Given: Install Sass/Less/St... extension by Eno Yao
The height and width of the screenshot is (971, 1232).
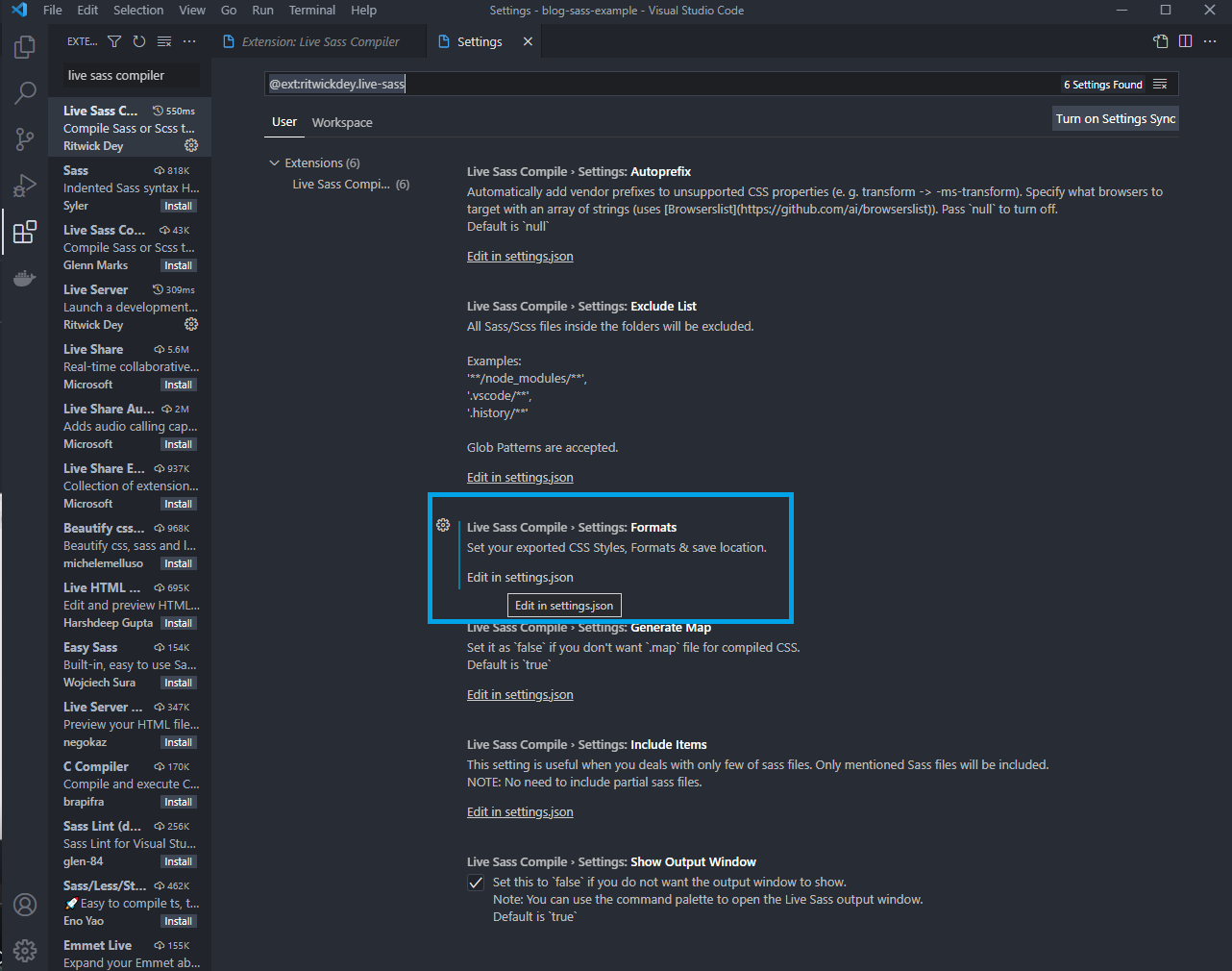Looking at the screenshot, I should coord(179,921).
